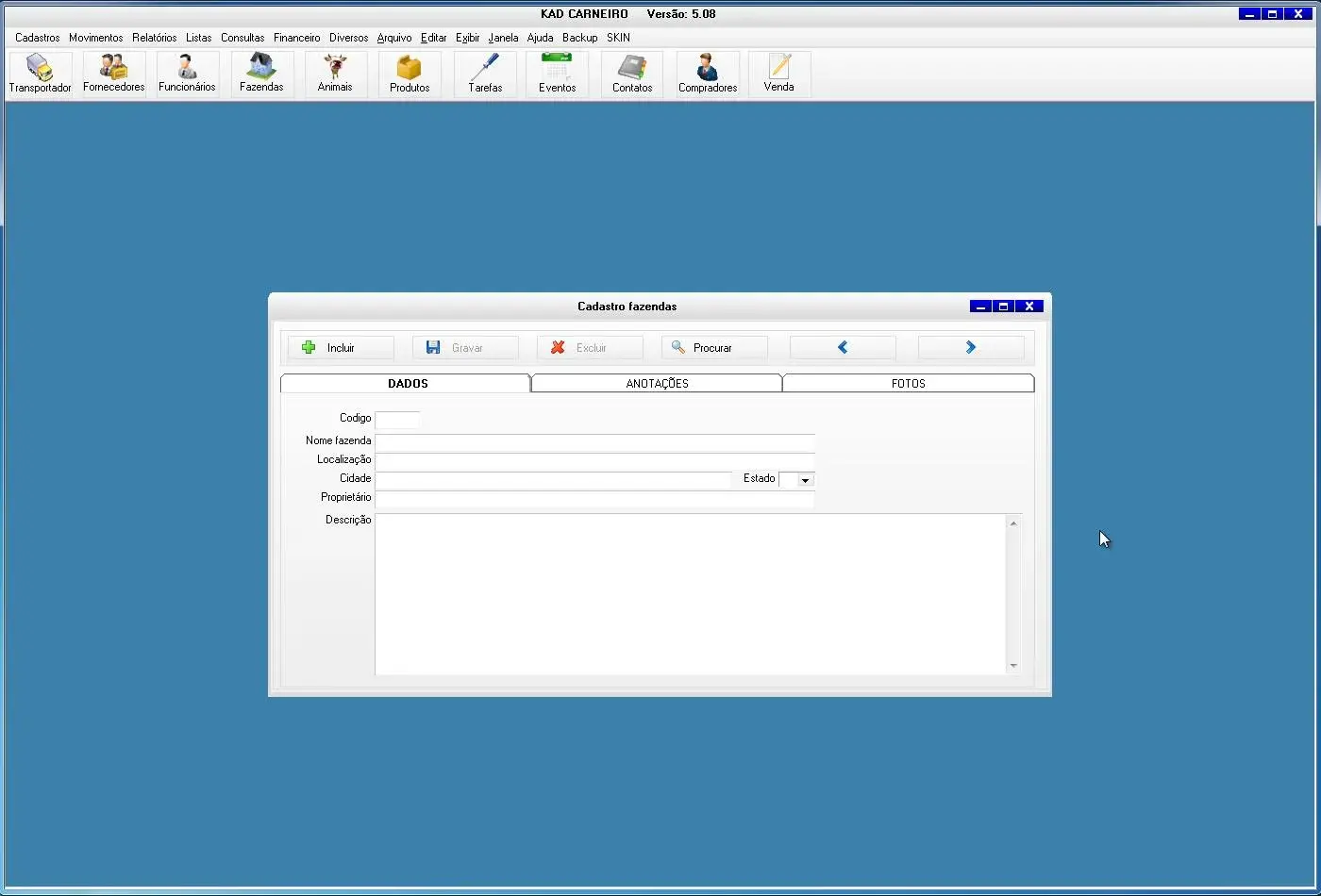The height and width of the screenshot is (896, 1321).
Task: Expand the Estado dropdown arrow
Action: point(805,480)
